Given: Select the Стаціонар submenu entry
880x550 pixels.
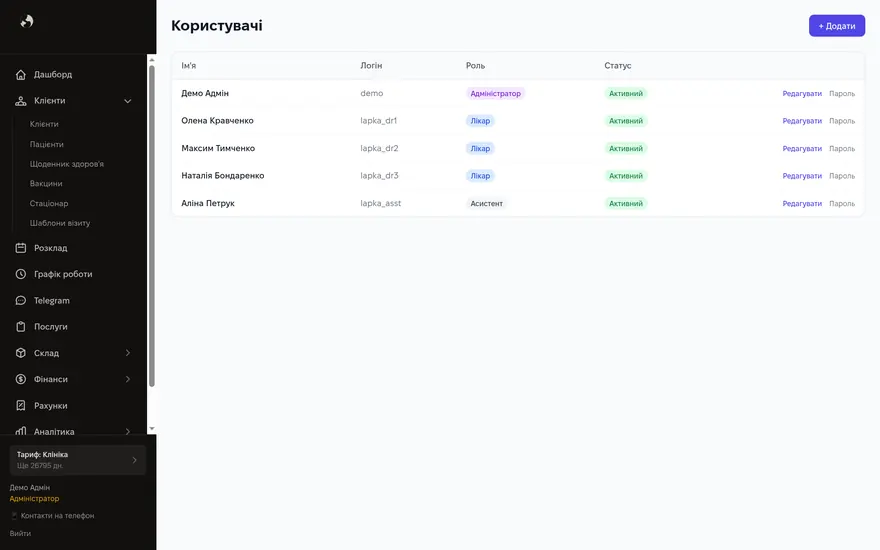Looking at the screenshot, I should pos(49,203).
